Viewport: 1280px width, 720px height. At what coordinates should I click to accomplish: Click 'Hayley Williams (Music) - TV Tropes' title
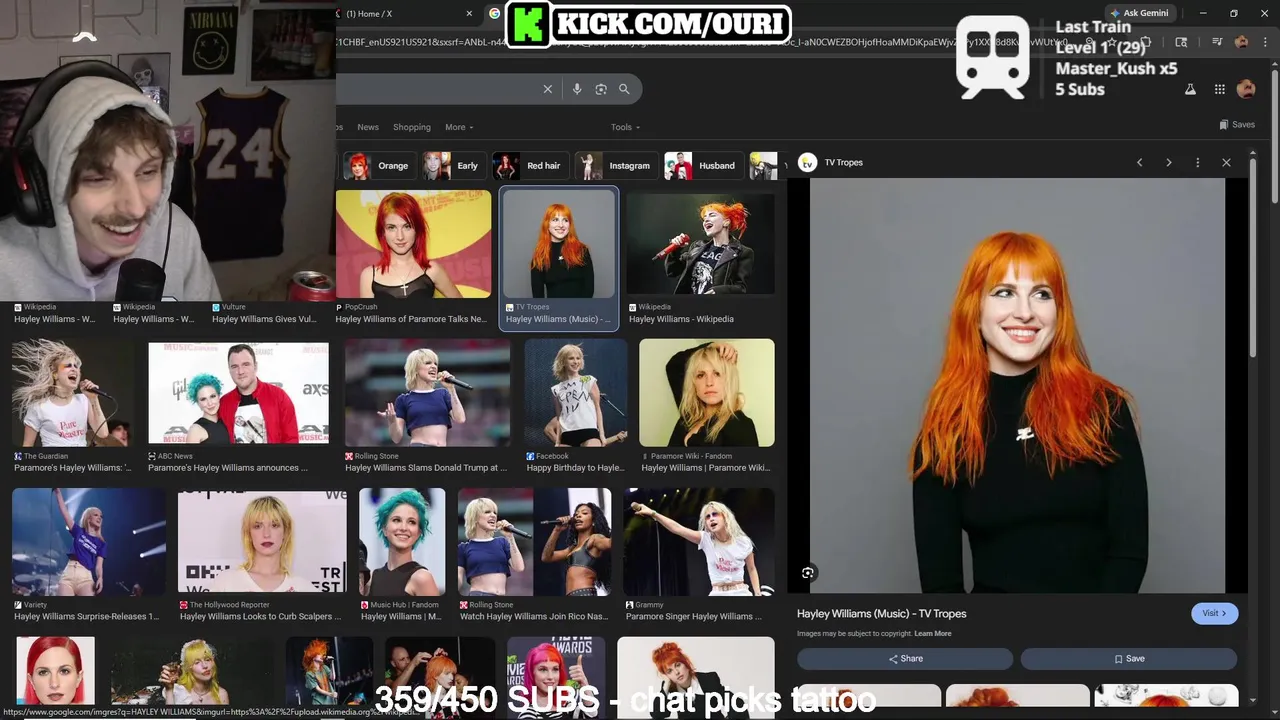point(882,614)
